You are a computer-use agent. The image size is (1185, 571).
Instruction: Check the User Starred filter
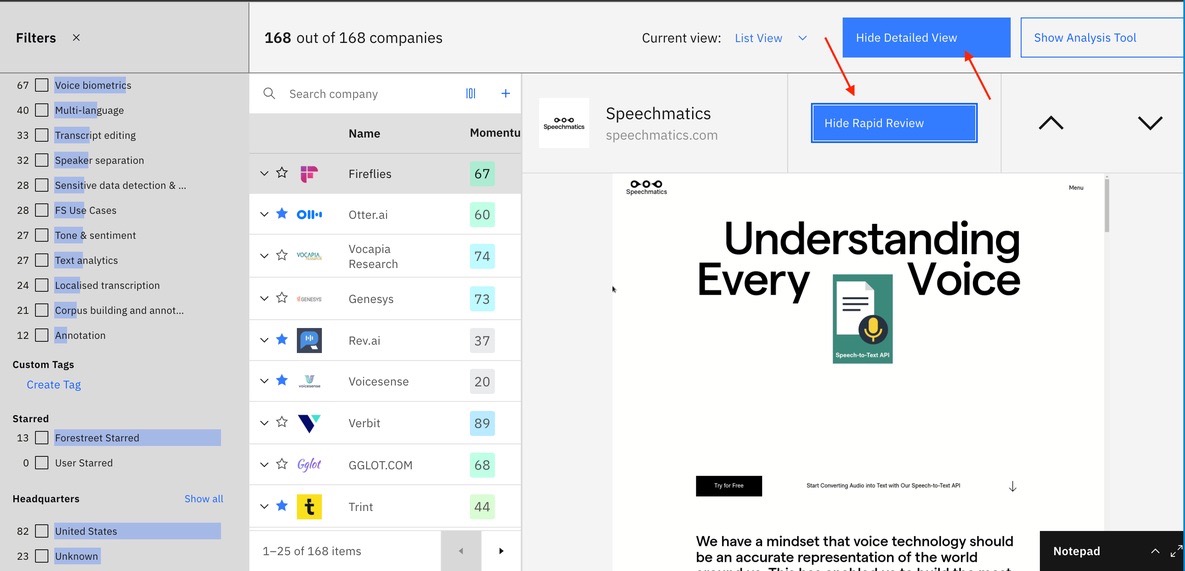tap(42, 462)
